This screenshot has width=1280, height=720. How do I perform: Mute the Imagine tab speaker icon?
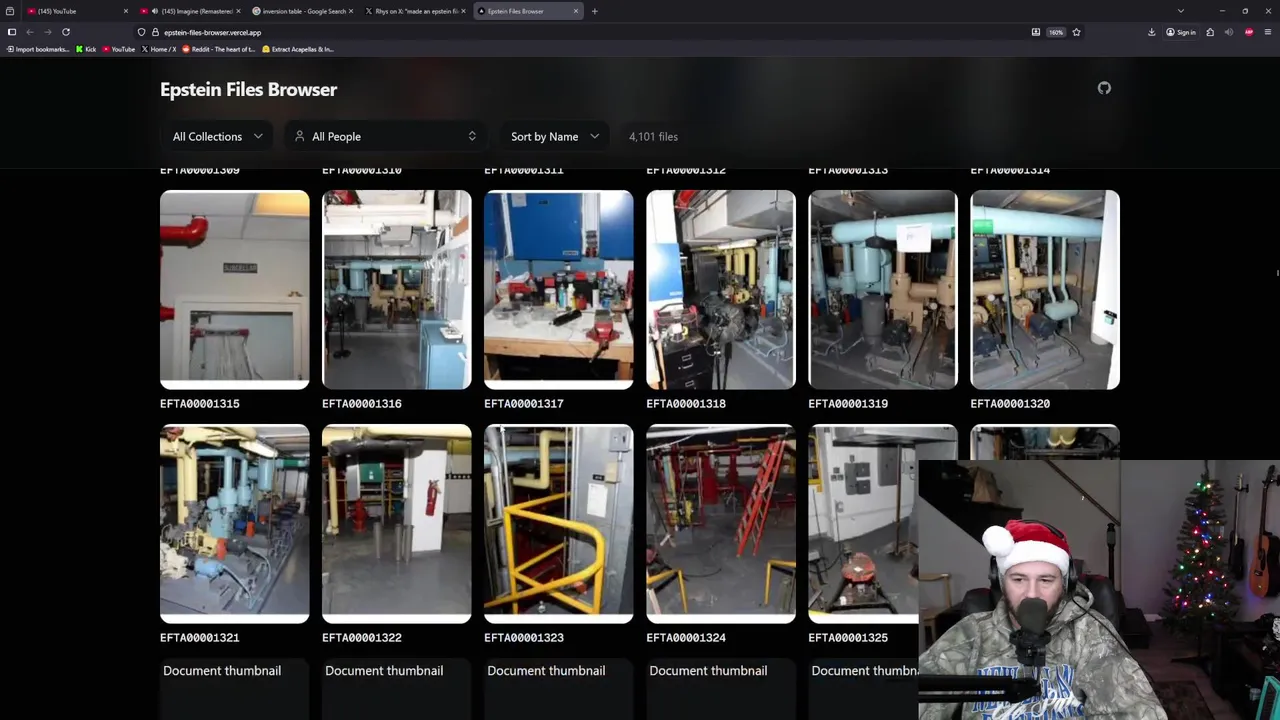[x=154, y=11]
